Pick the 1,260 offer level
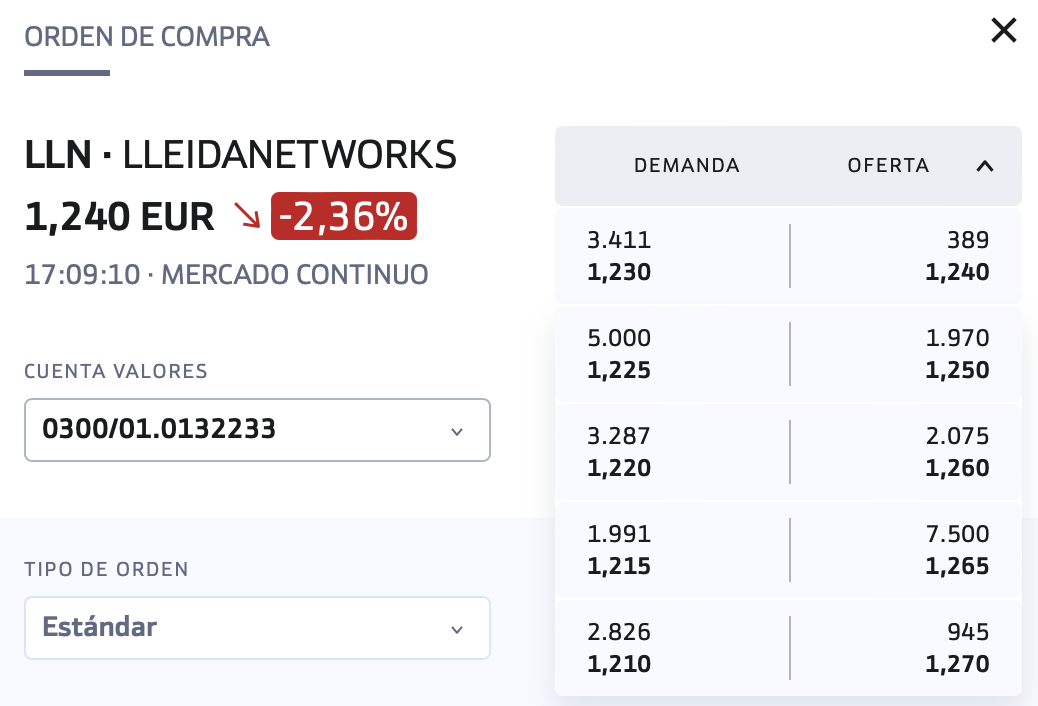The height and width of the screenshot is (706, 1038). pos(957,468)
